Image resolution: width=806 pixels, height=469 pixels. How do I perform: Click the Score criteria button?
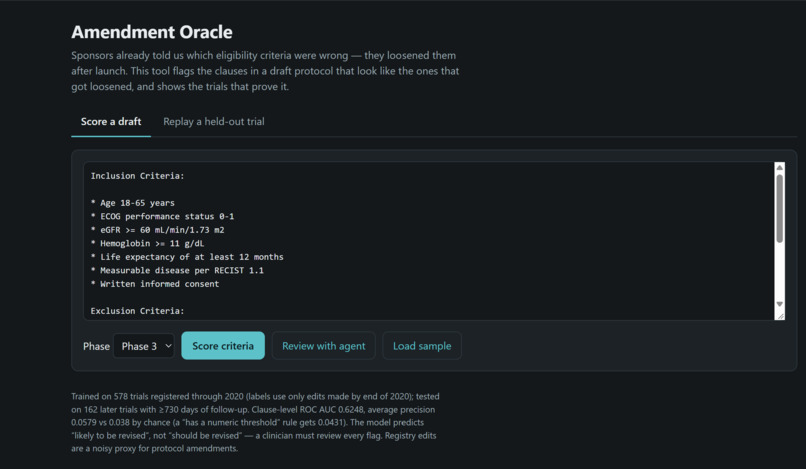click(x=223, y=346)
